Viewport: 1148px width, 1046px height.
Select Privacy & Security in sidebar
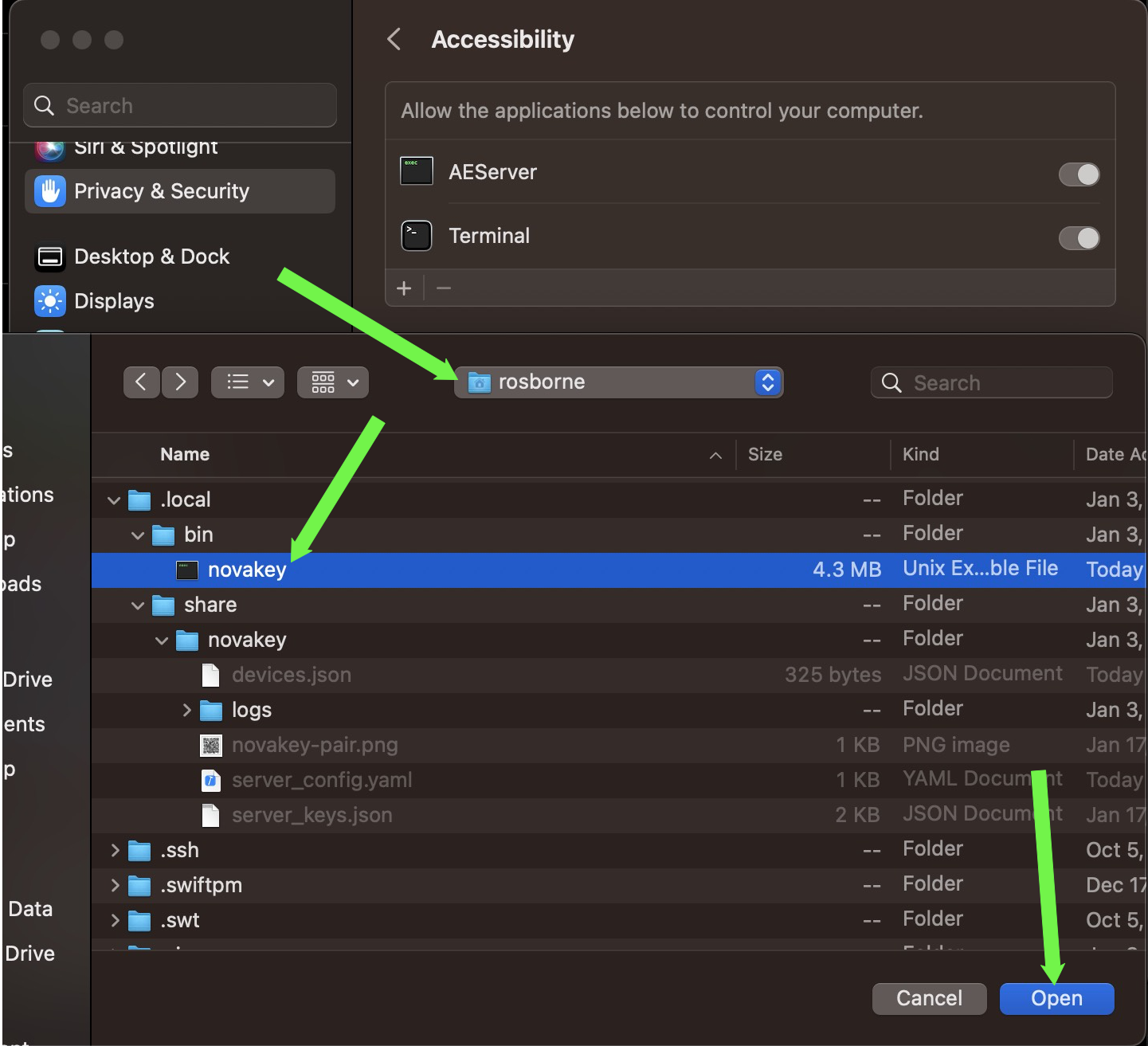tap(180, 191)
